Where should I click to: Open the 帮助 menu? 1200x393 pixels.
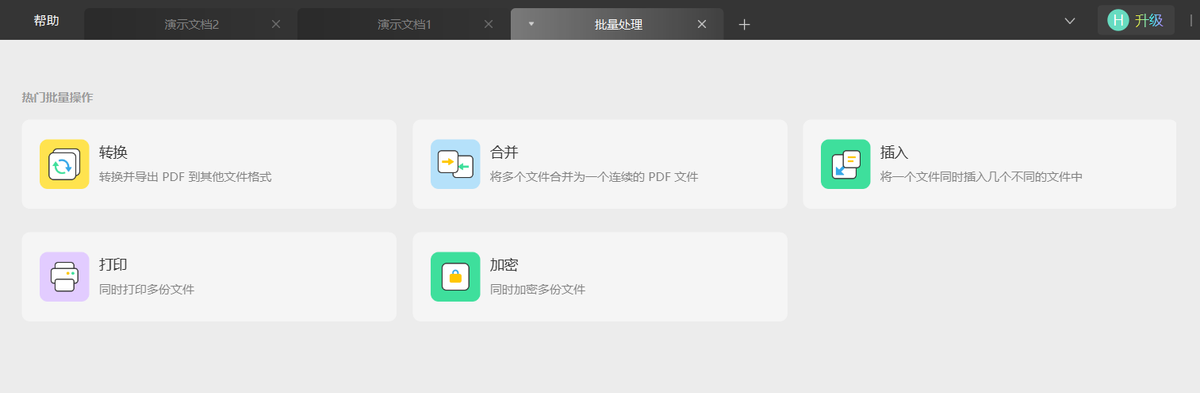46,20
